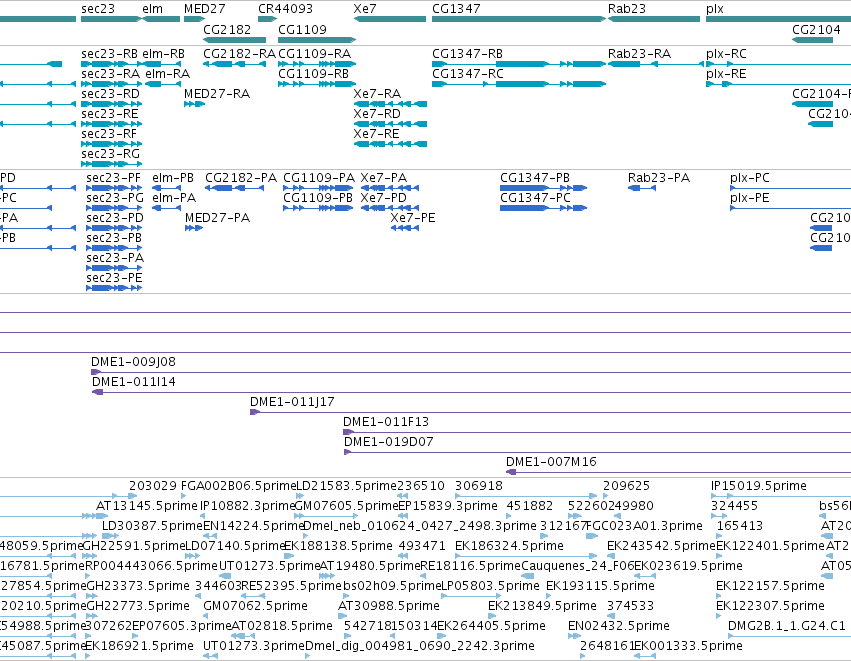This screenshot has width=851, height=661.
Task: Click protein CG1347-PB
Action: point(543,188)
